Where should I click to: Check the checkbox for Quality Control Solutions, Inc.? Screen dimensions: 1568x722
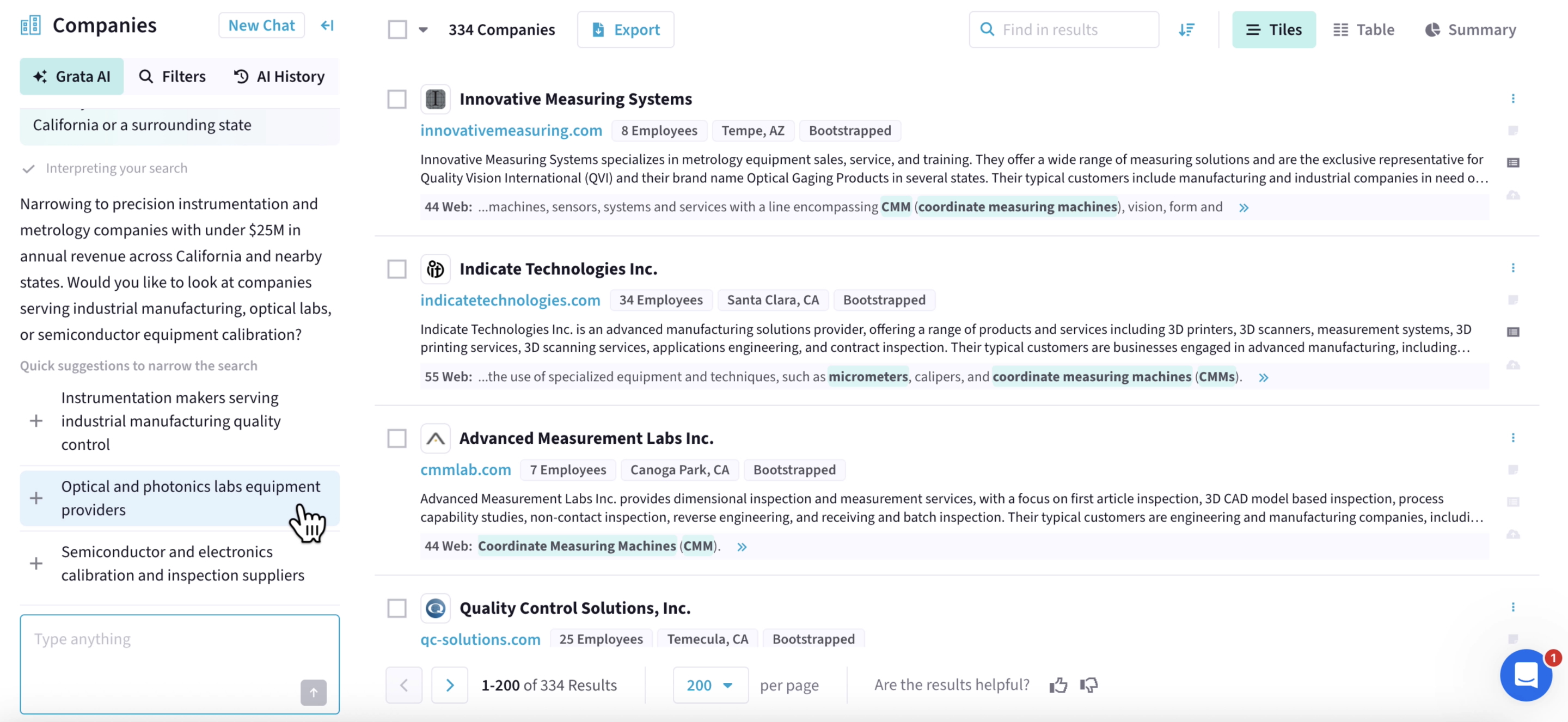(x=397, y=608)
